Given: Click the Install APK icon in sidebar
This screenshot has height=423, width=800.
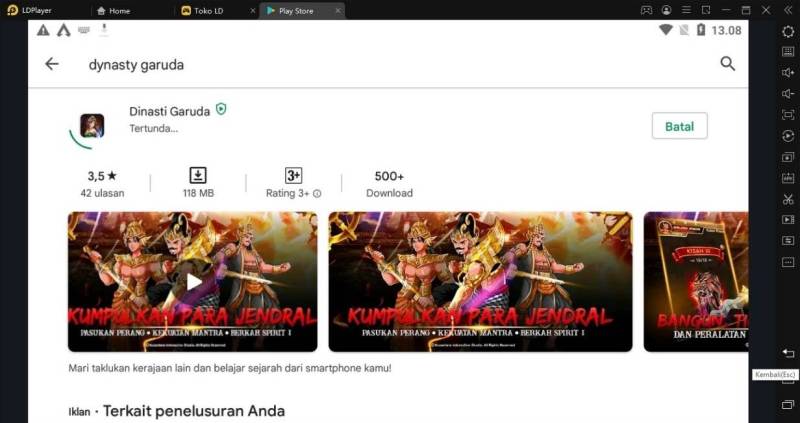Looking at the screenshot, I should click(788, 178).
